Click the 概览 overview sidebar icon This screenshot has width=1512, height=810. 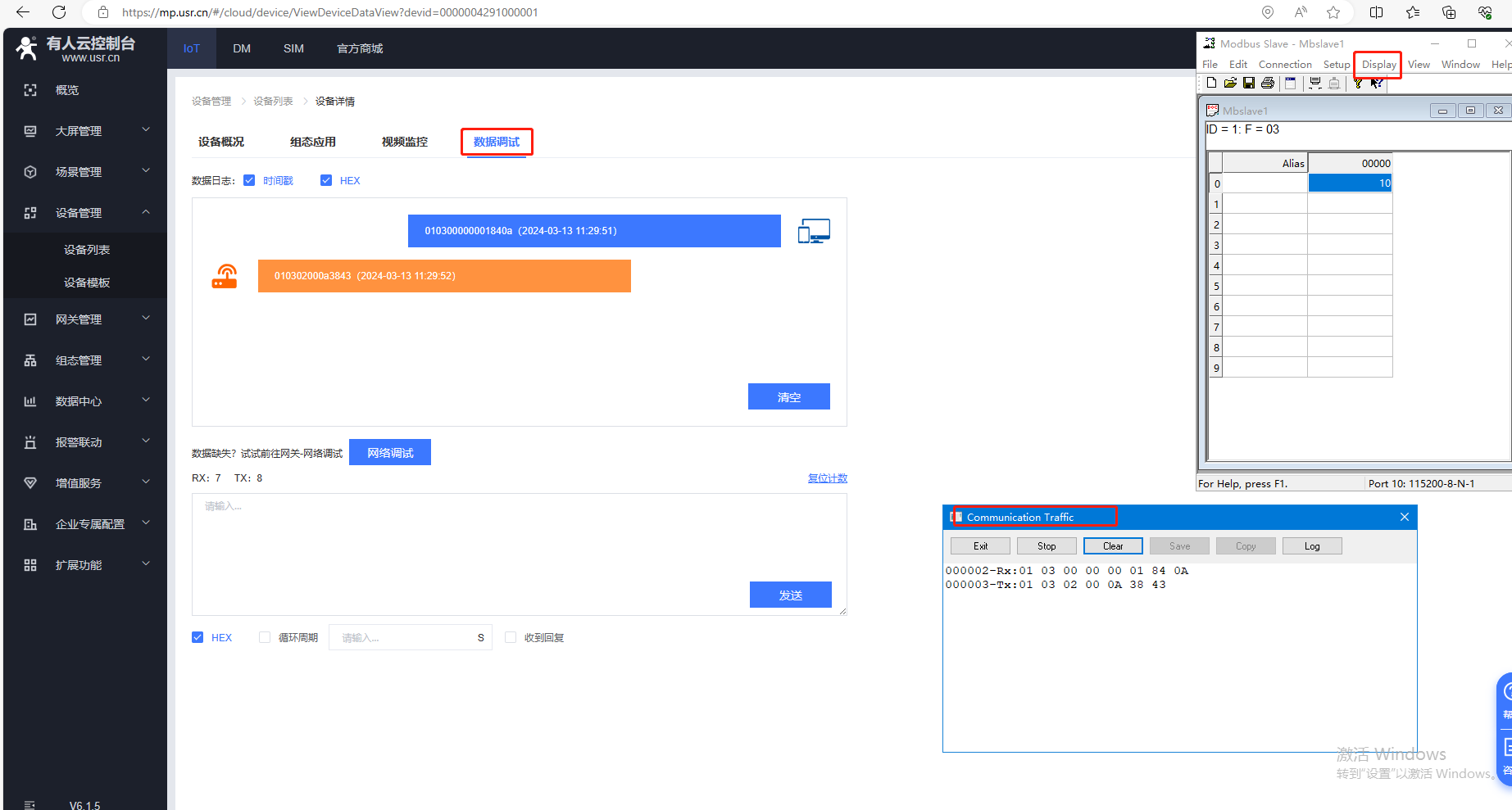click(x=30, y=90)
